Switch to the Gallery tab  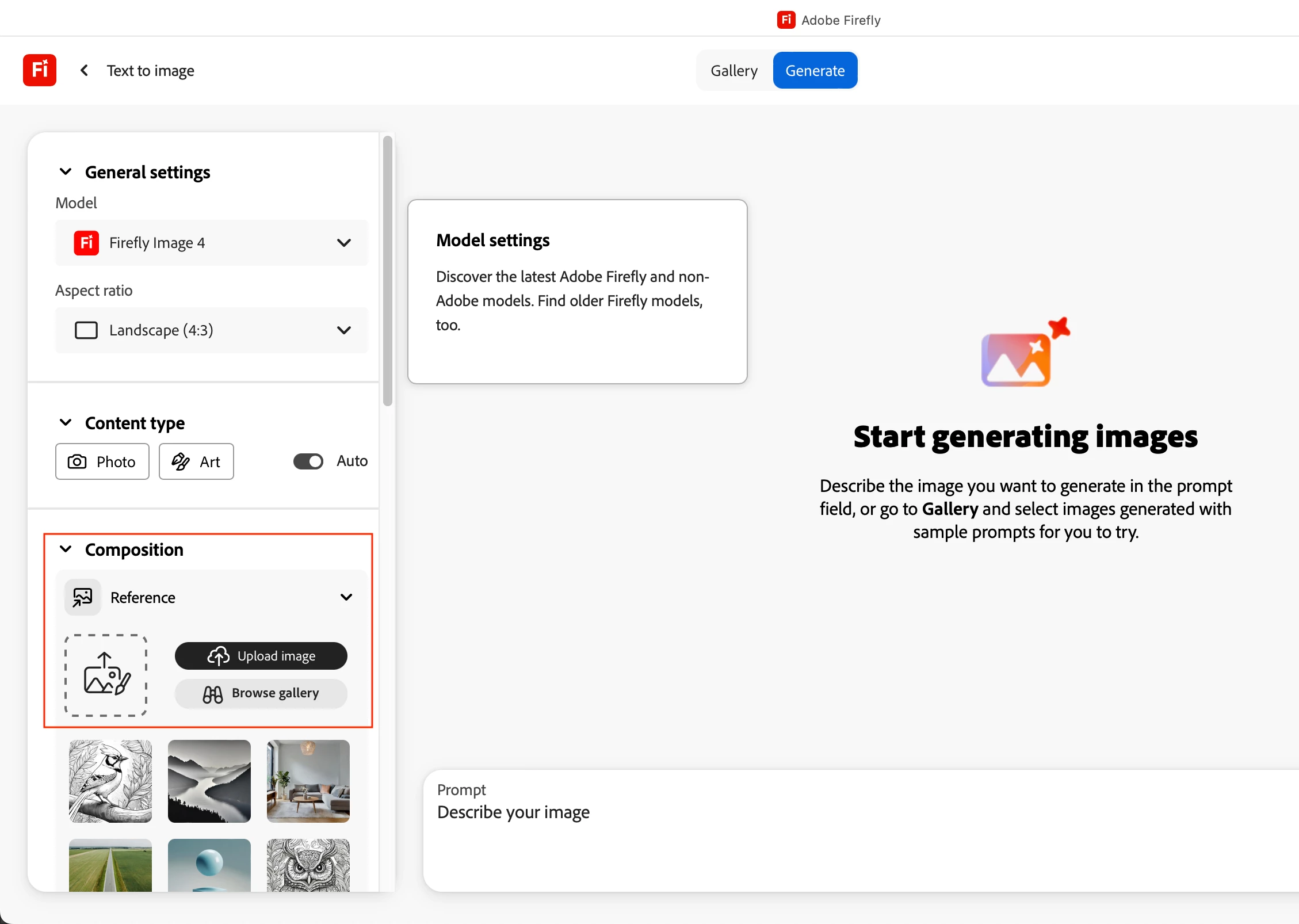[x=734, y=70]
